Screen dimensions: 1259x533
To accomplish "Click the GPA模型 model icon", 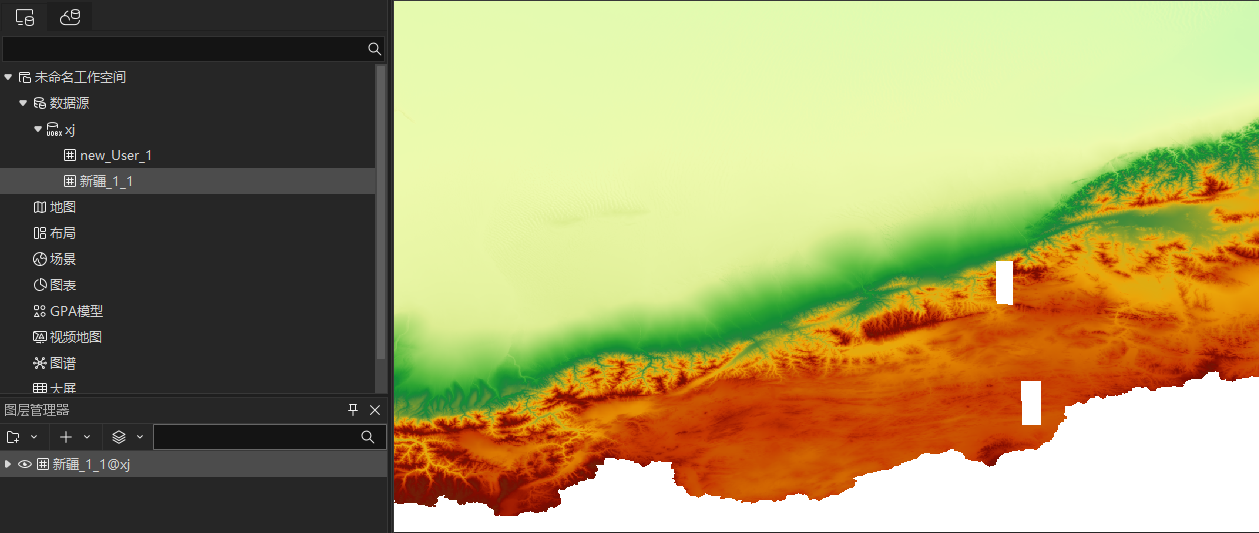I will tap(40, 311).
